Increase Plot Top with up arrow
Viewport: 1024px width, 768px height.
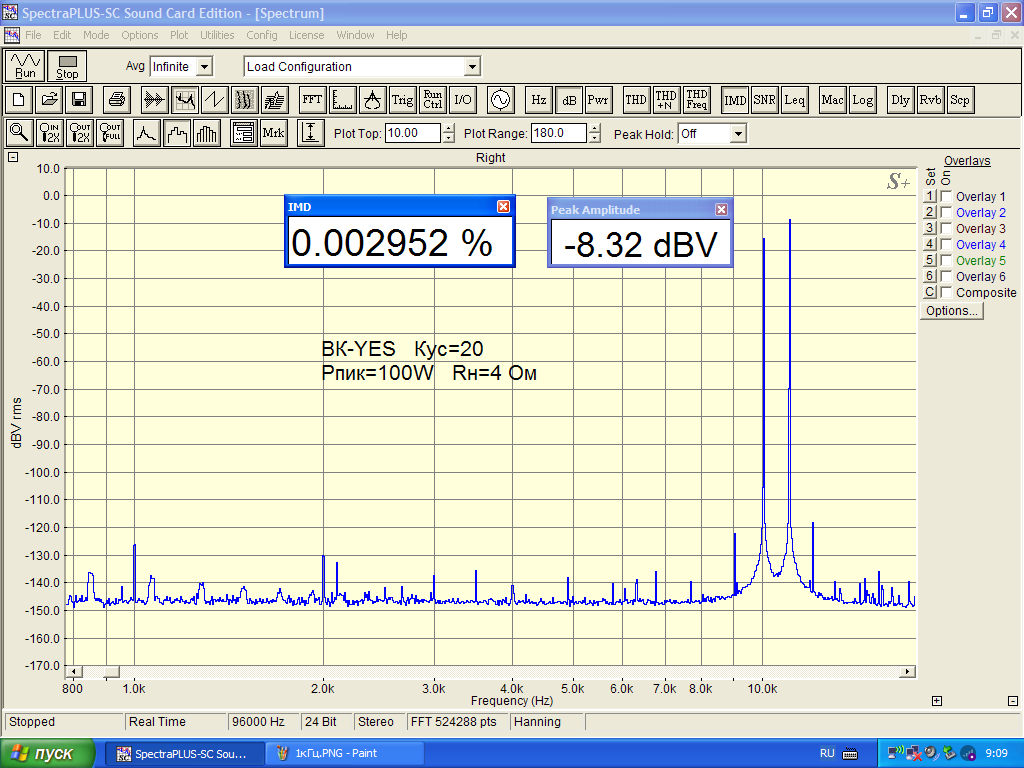point(449,129)
